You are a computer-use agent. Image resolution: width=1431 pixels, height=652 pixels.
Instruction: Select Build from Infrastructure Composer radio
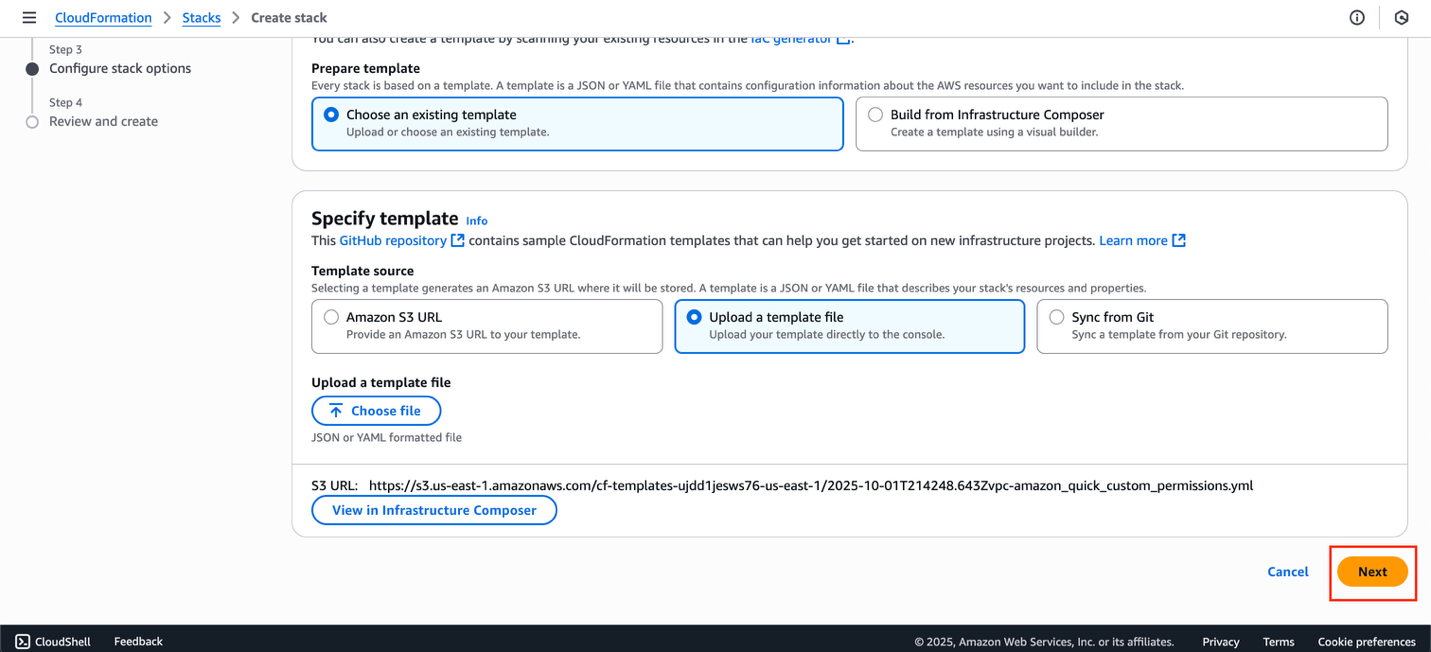pos(875,115)
